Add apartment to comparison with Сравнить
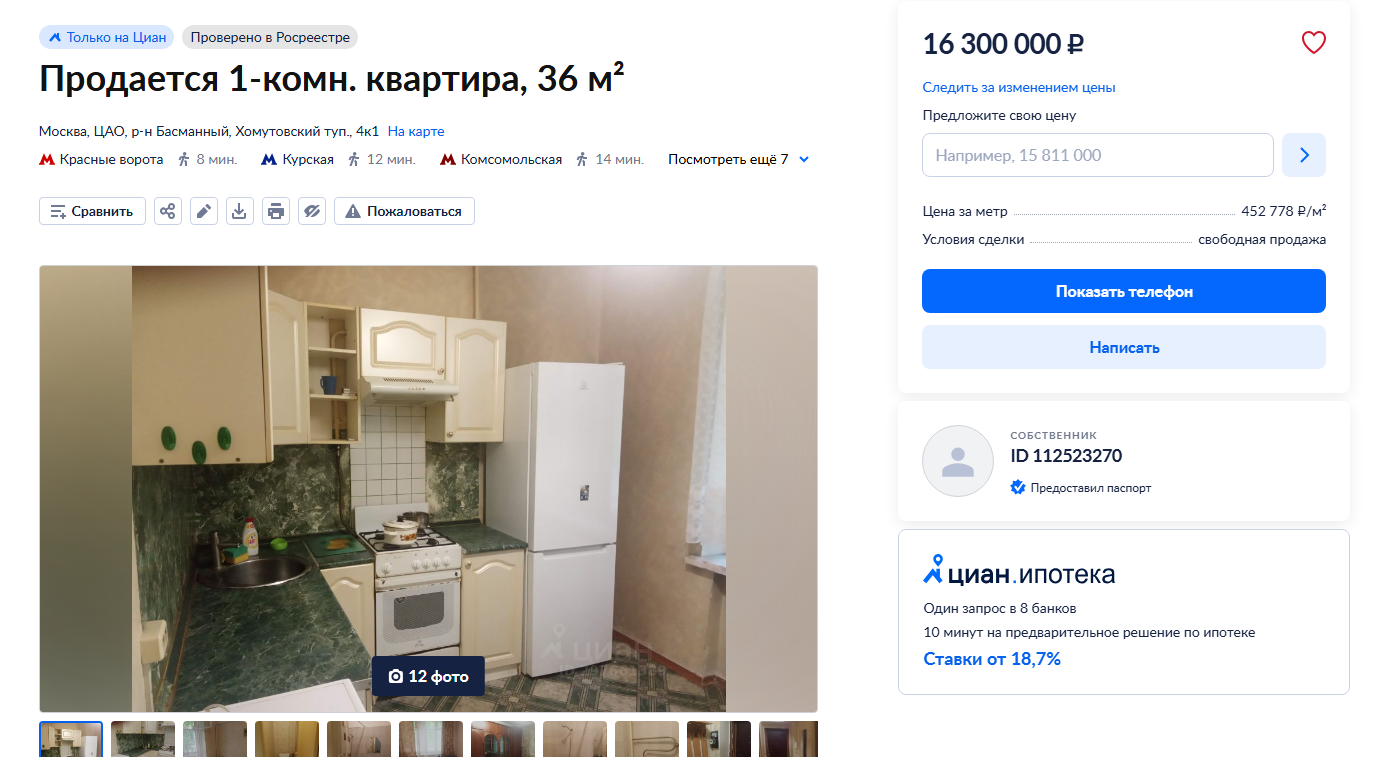Image resolution: width=1395 pixels, height=757 pixels. click(x=92, y=211)
